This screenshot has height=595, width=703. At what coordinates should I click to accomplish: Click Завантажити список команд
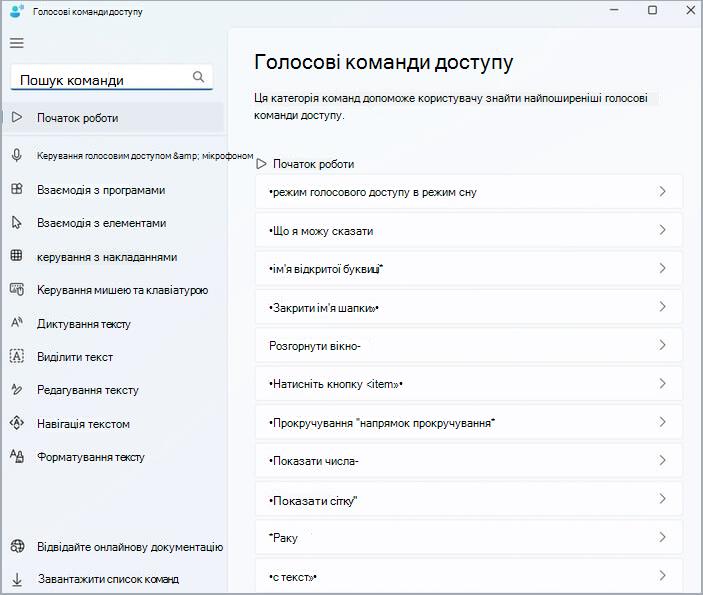pyautogui.click(x=108, y=579)
